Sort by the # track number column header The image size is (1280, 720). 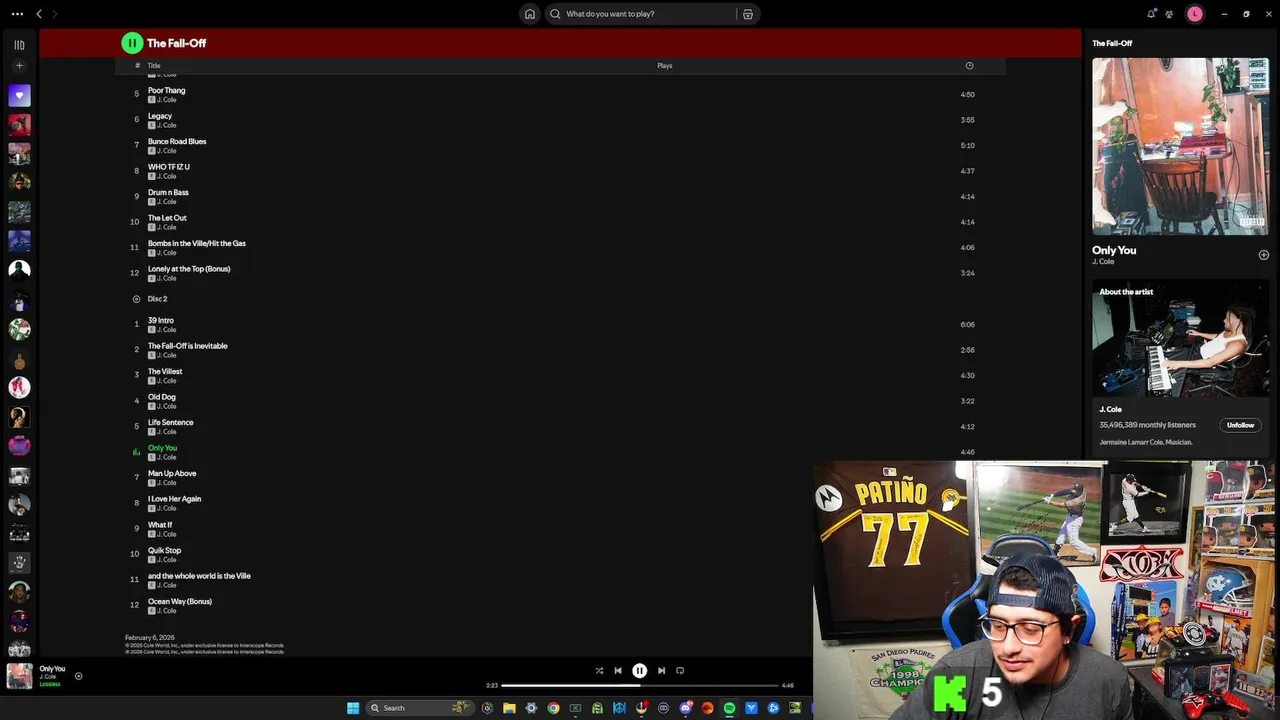[x=137, y=66]
